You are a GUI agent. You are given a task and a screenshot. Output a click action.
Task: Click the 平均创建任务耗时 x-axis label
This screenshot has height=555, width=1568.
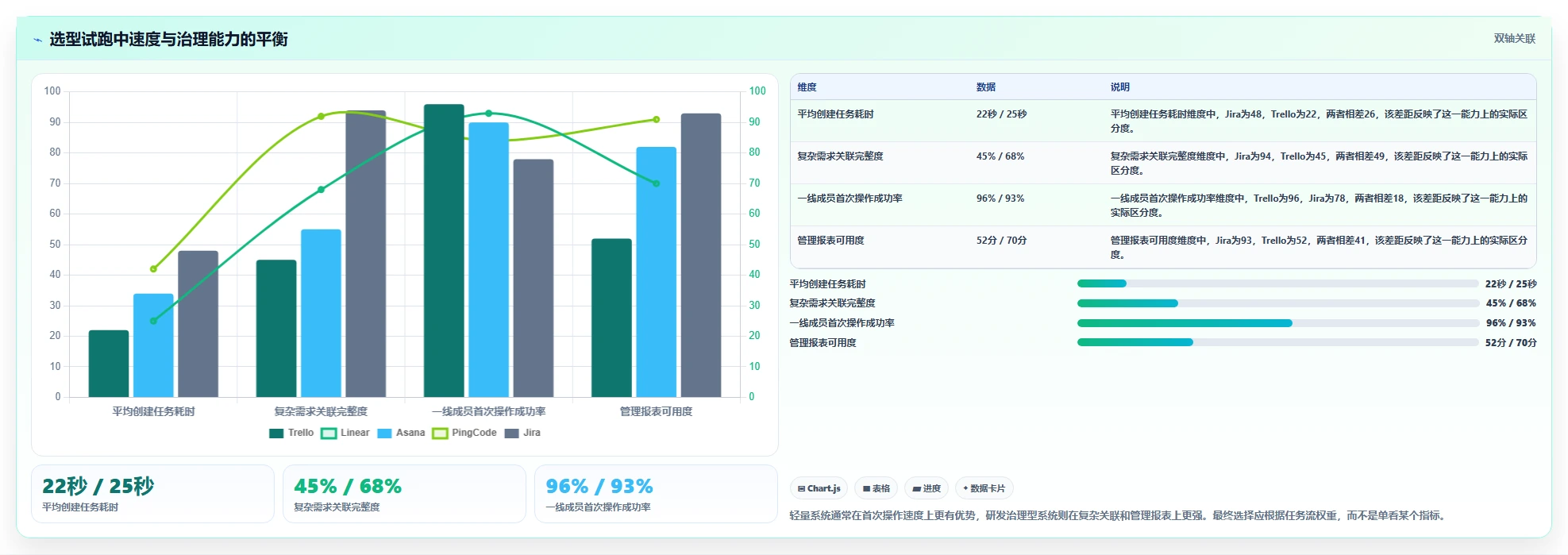(153, 411)
